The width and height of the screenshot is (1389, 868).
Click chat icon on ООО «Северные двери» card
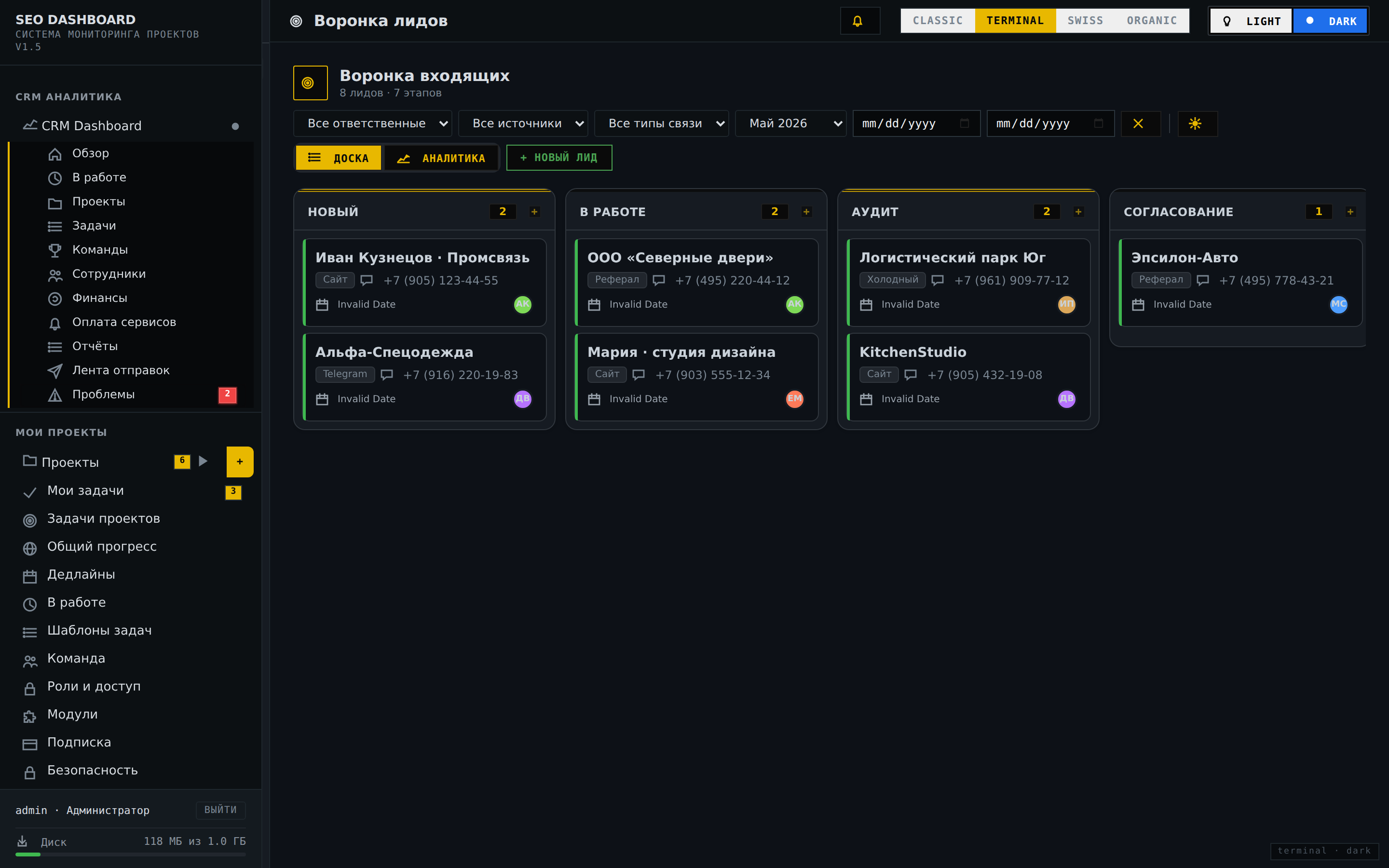click(x=659, y=280)
